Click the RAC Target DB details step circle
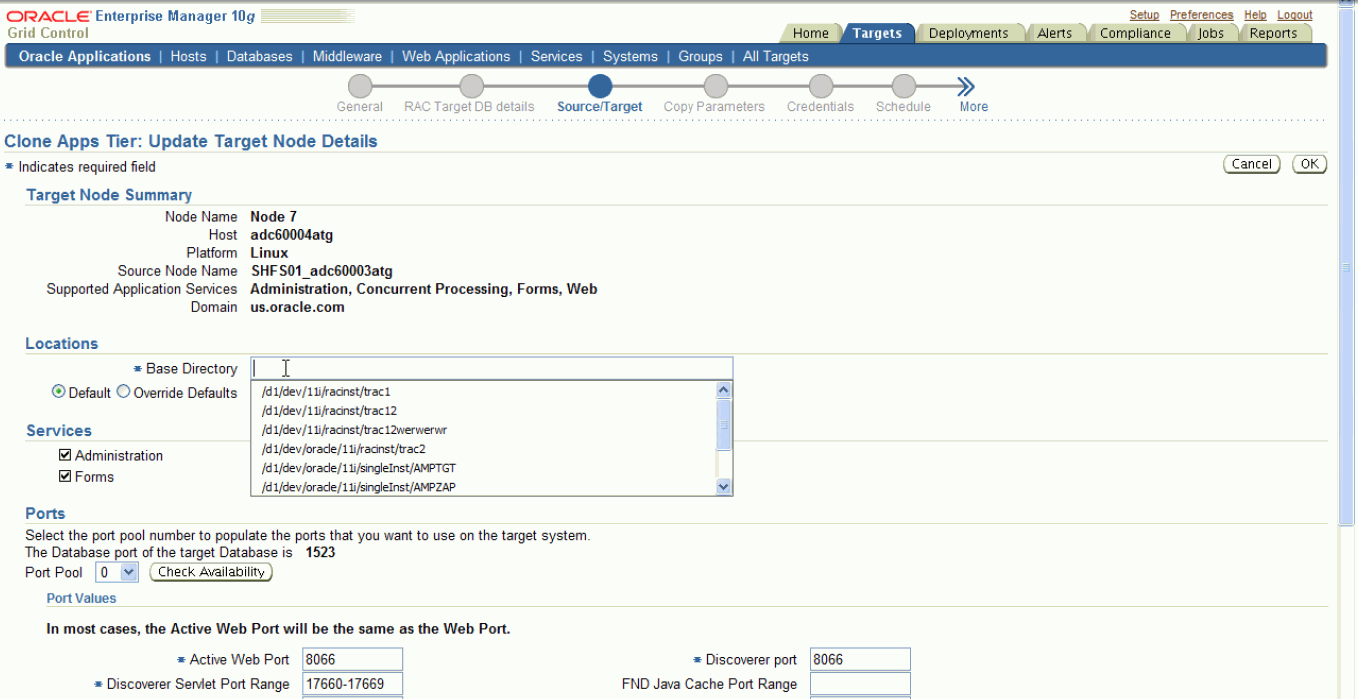 [472, 87]
